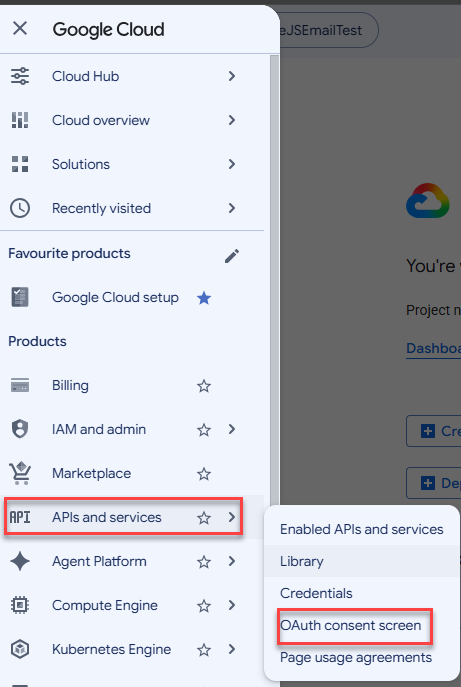Close the Google Cloud navigation menu
The image size is (461, 687).
[20, 29]
